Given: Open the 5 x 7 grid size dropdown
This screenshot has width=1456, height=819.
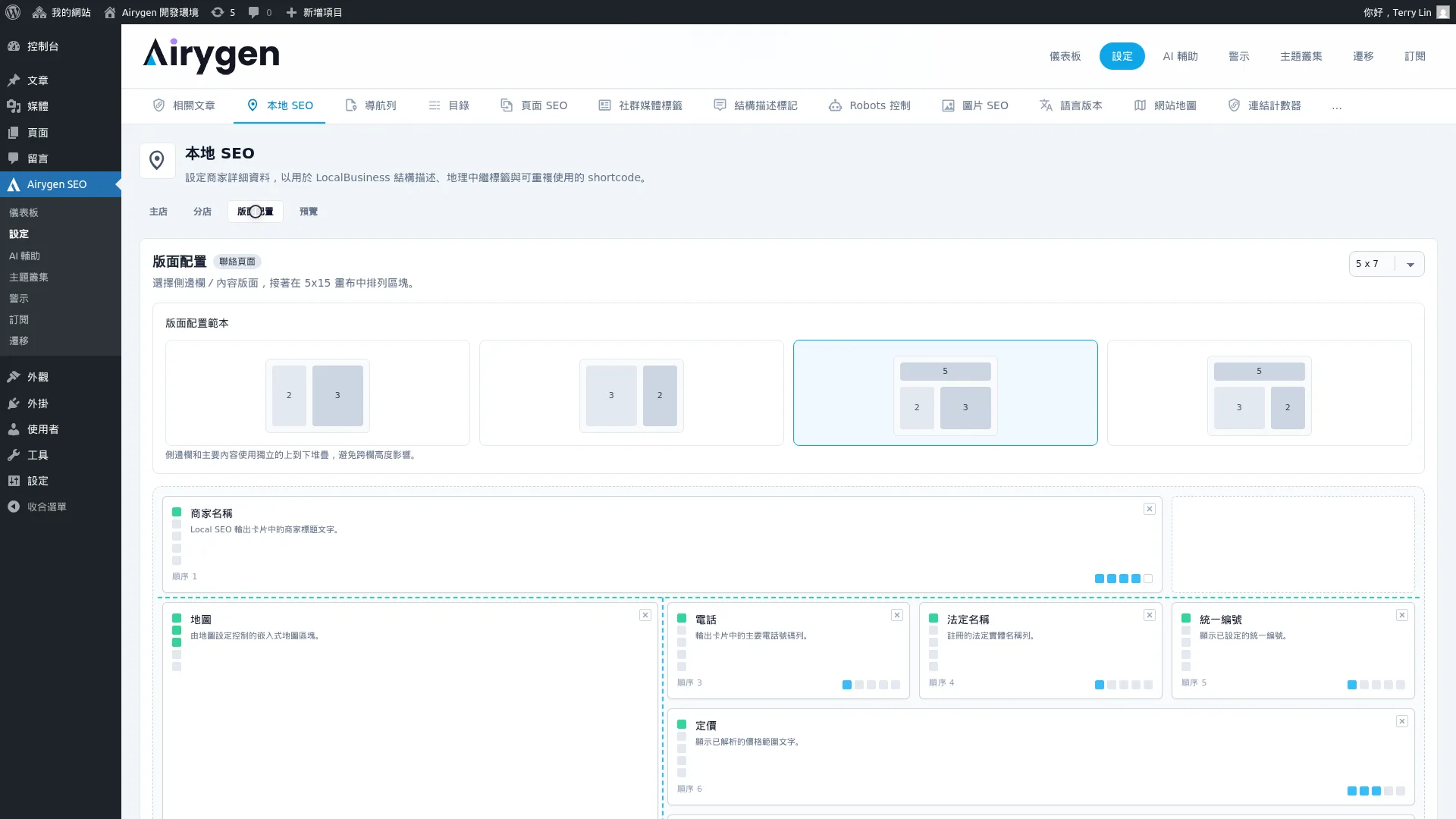Looking at the screenshot, I should tap(1386, 264).
